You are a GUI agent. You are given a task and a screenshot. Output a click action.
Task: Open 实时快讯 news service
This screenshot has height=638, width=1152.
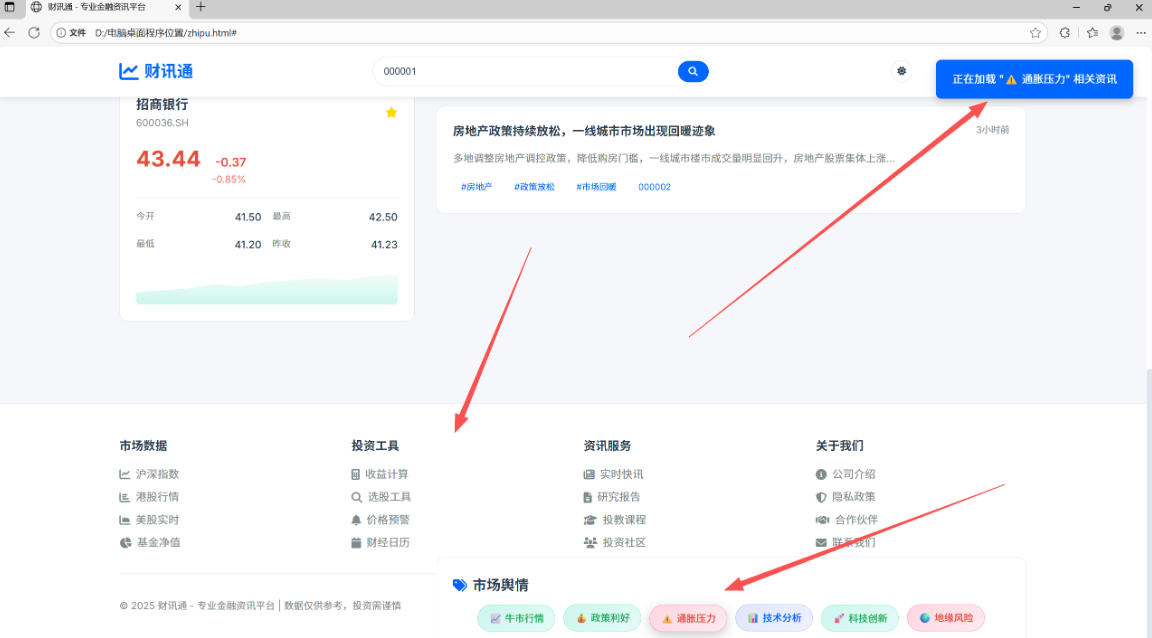(x=620, y=474)
